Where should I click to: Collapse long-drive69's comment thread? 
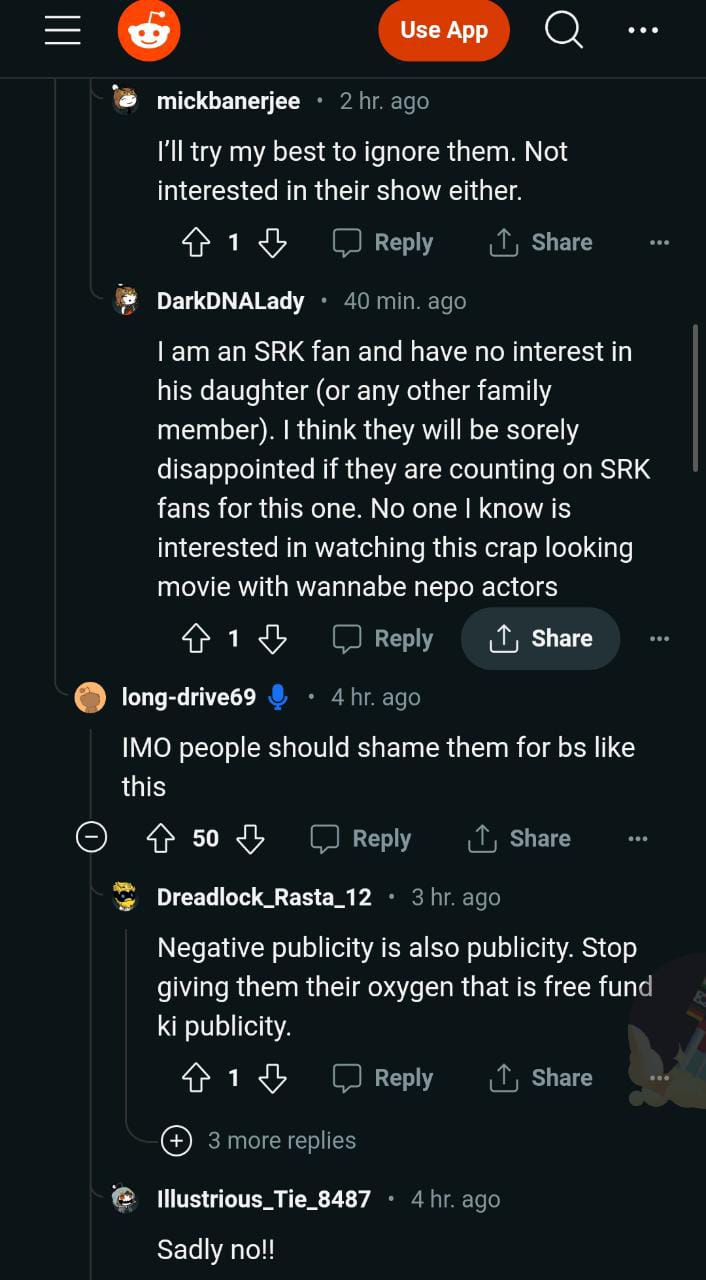[x=91, y=838]
